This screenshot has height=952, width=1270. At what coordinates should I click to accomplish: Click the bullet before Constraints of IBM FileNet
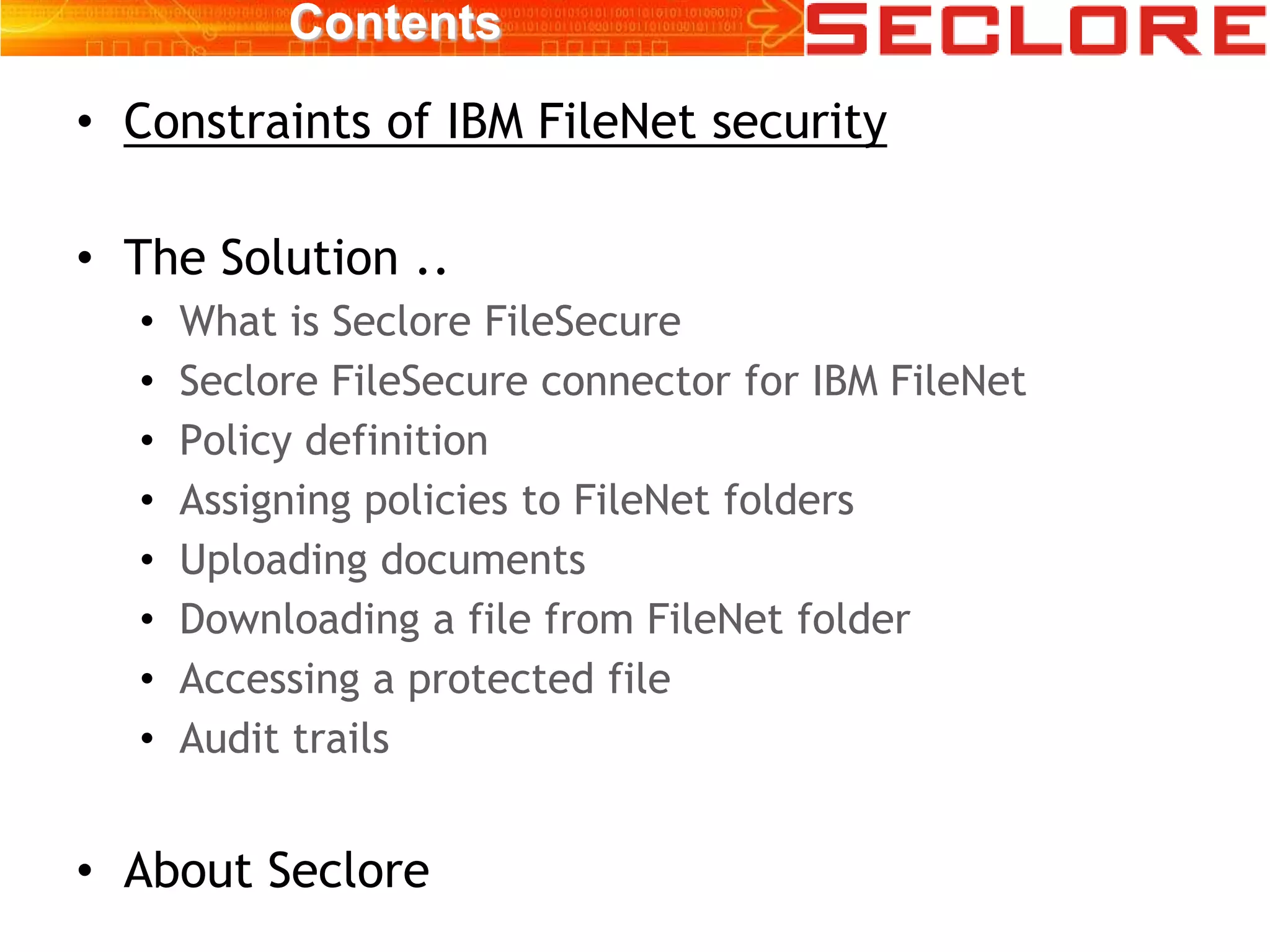tap(85, 121)
